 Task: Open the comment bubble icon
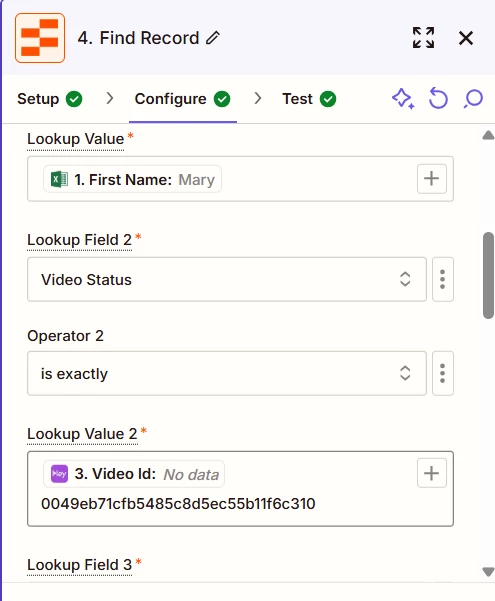[474, 99]
